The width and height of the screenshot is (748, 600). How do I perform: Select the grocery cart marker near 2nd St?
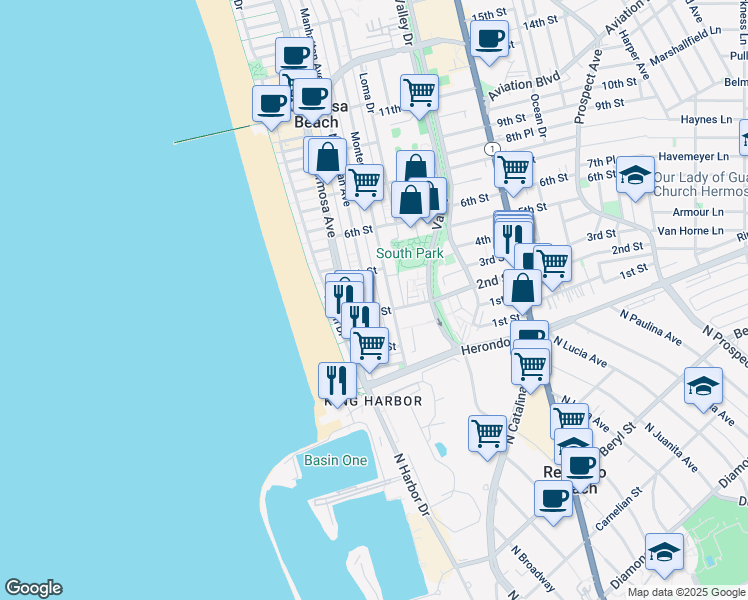click(552, 265)
